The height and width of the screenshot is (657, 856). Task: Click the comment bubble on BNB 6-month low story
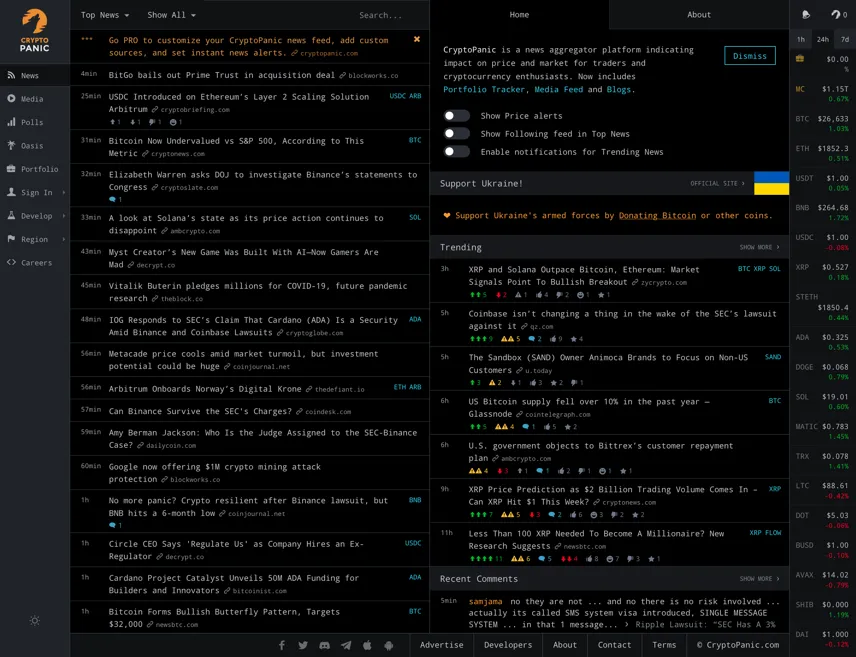point(112,525)
